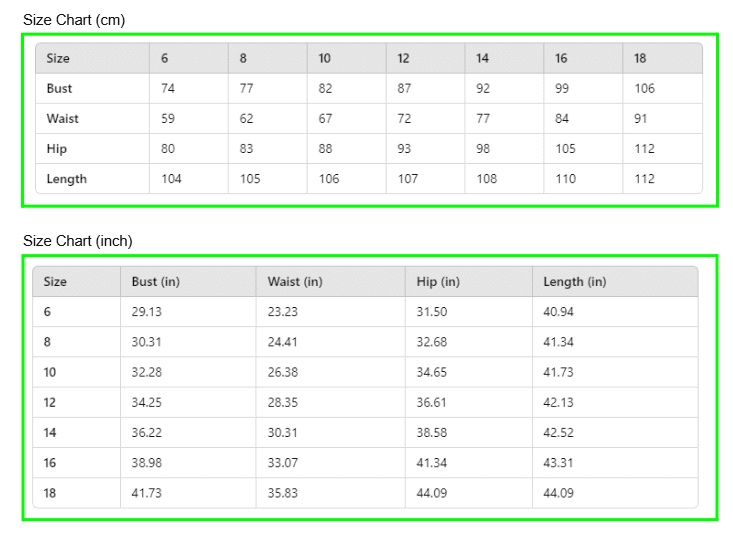Click hip value 93 for size 12
733x534 pixels.
pyautogui.click(x=404, y=149)
